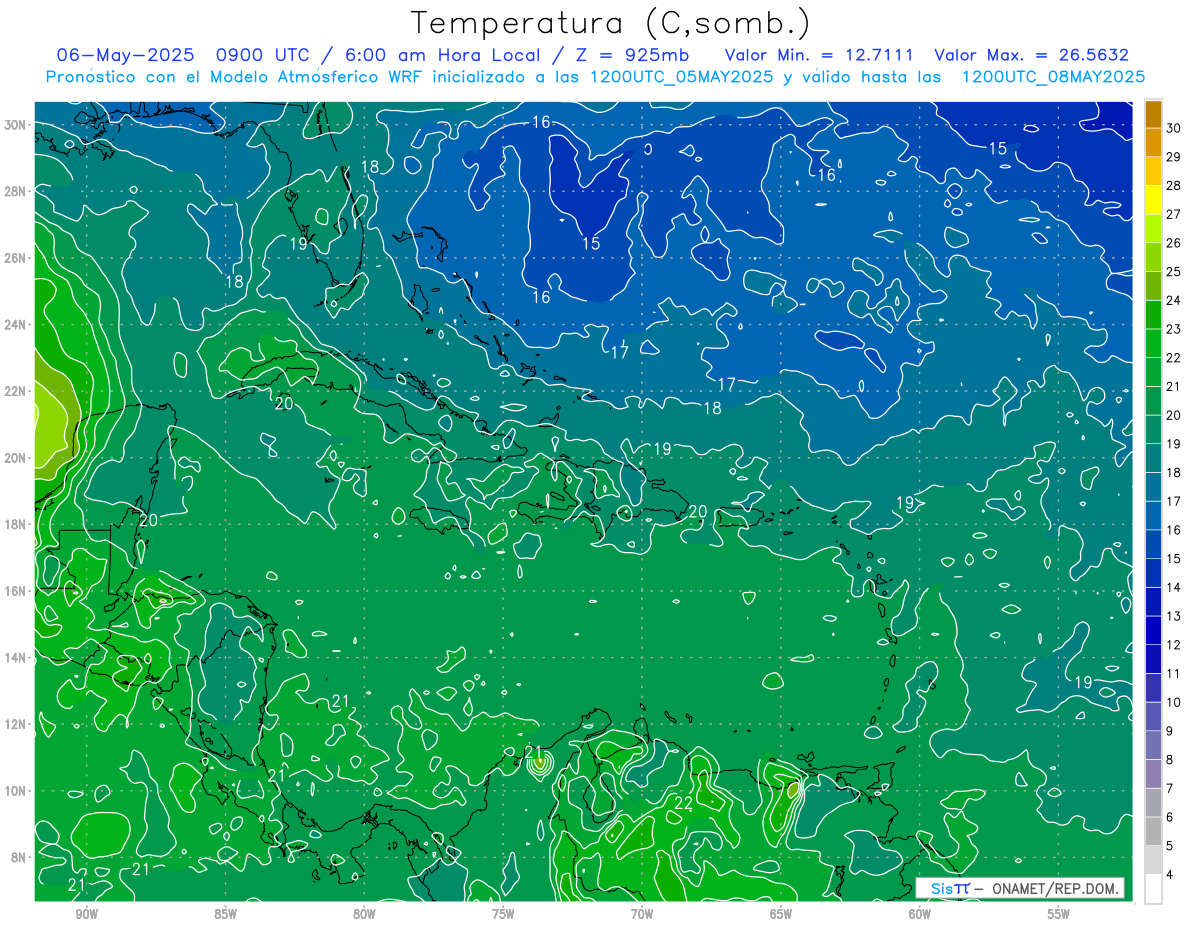Click 'Valor Max. = 26.5632' value
This screenshot has height=927, width=1200.
click(1031, 56)
